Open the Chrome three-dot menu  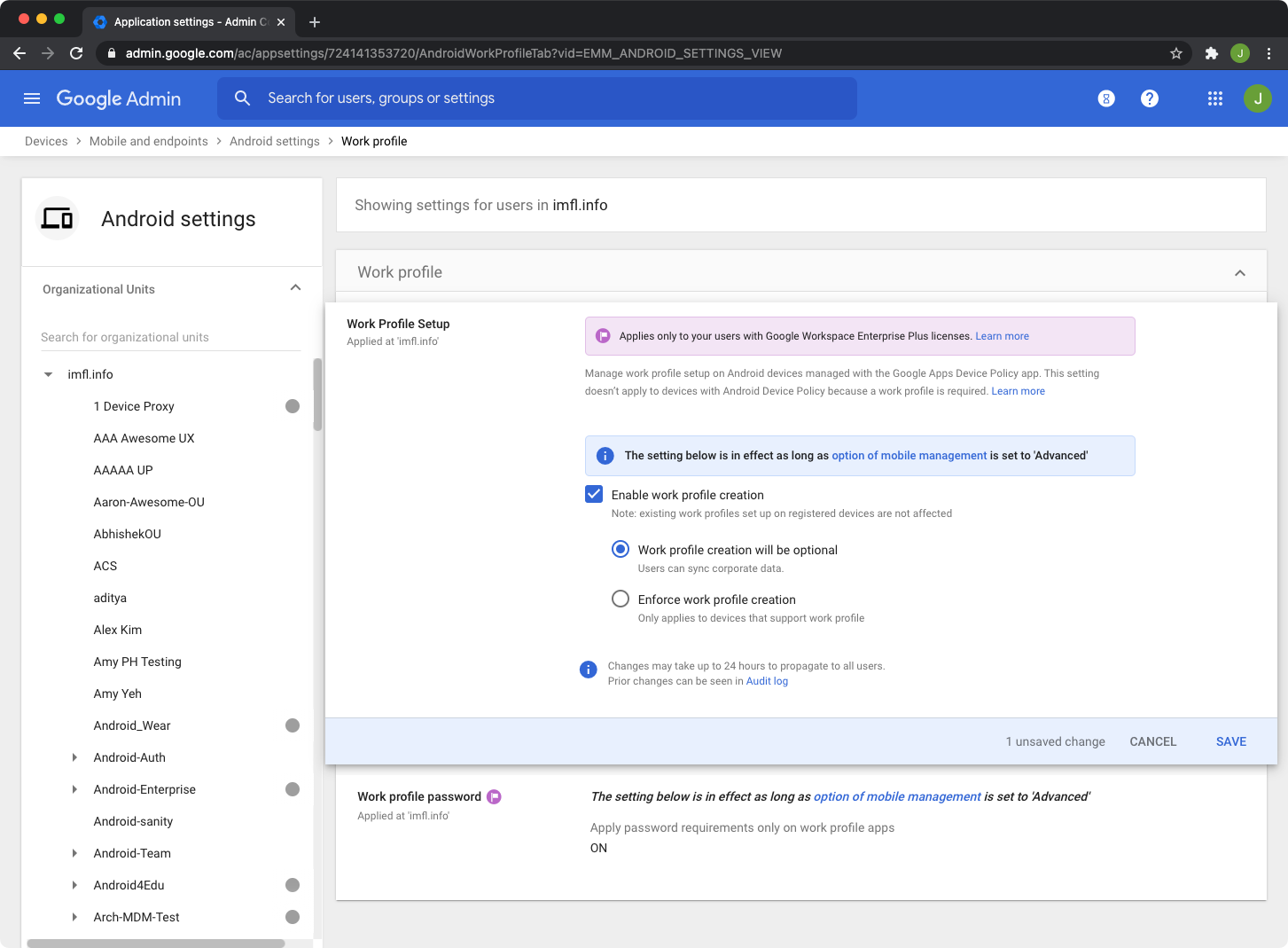[1268, 53]
